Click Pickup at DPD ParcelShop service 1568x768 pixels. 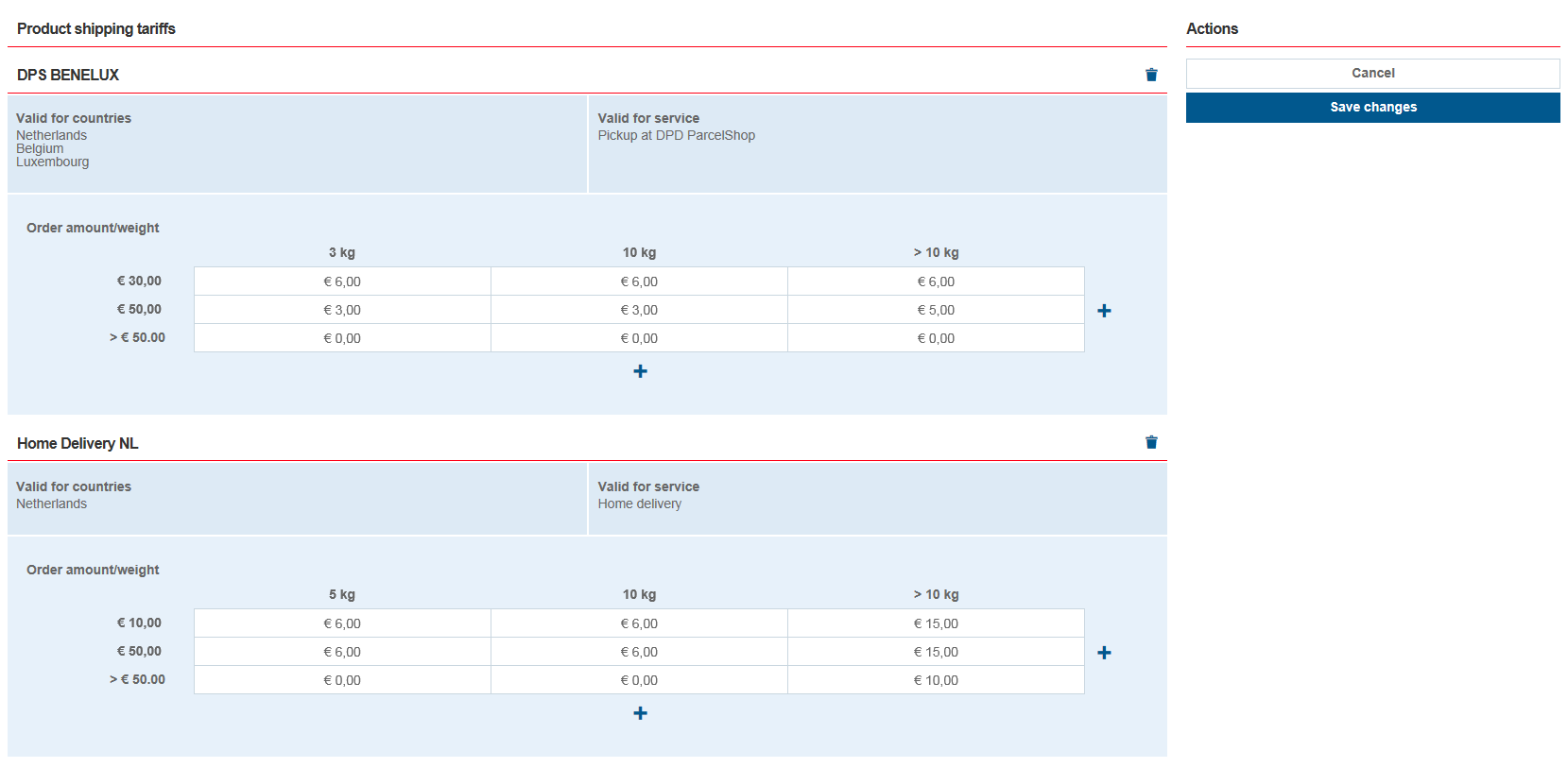coord(677,135)
